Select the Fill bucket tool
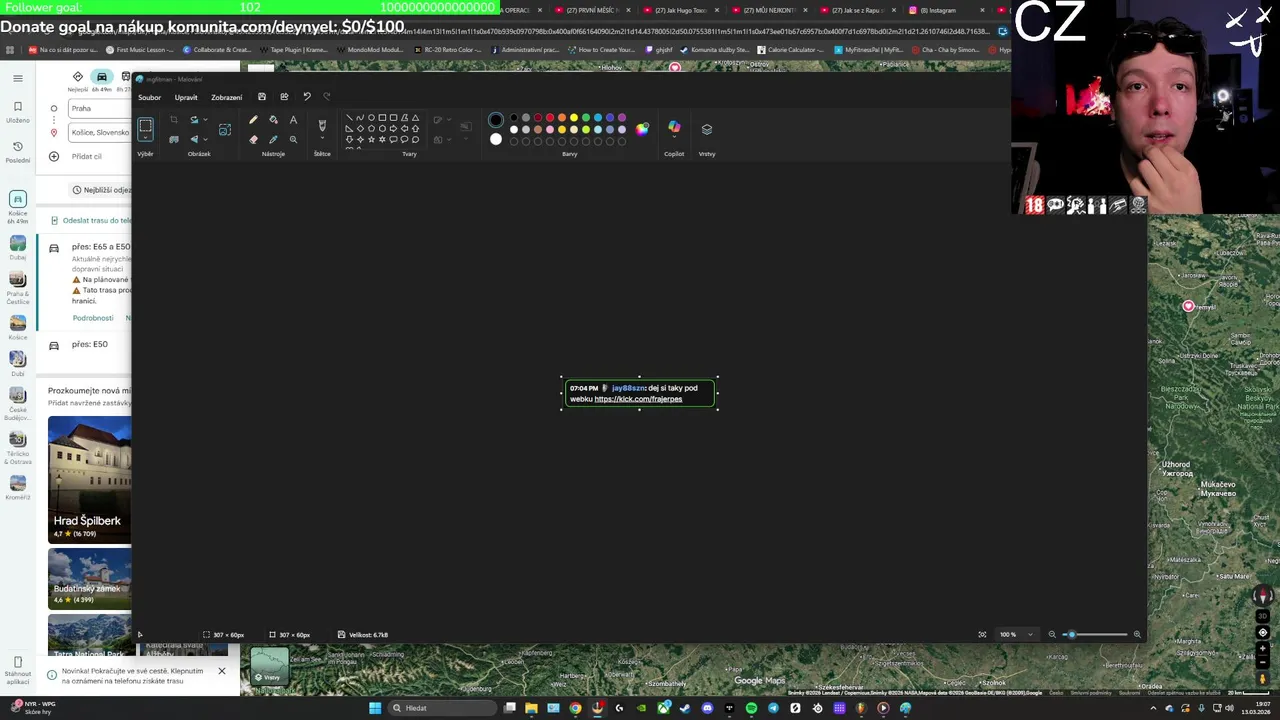 274,119
